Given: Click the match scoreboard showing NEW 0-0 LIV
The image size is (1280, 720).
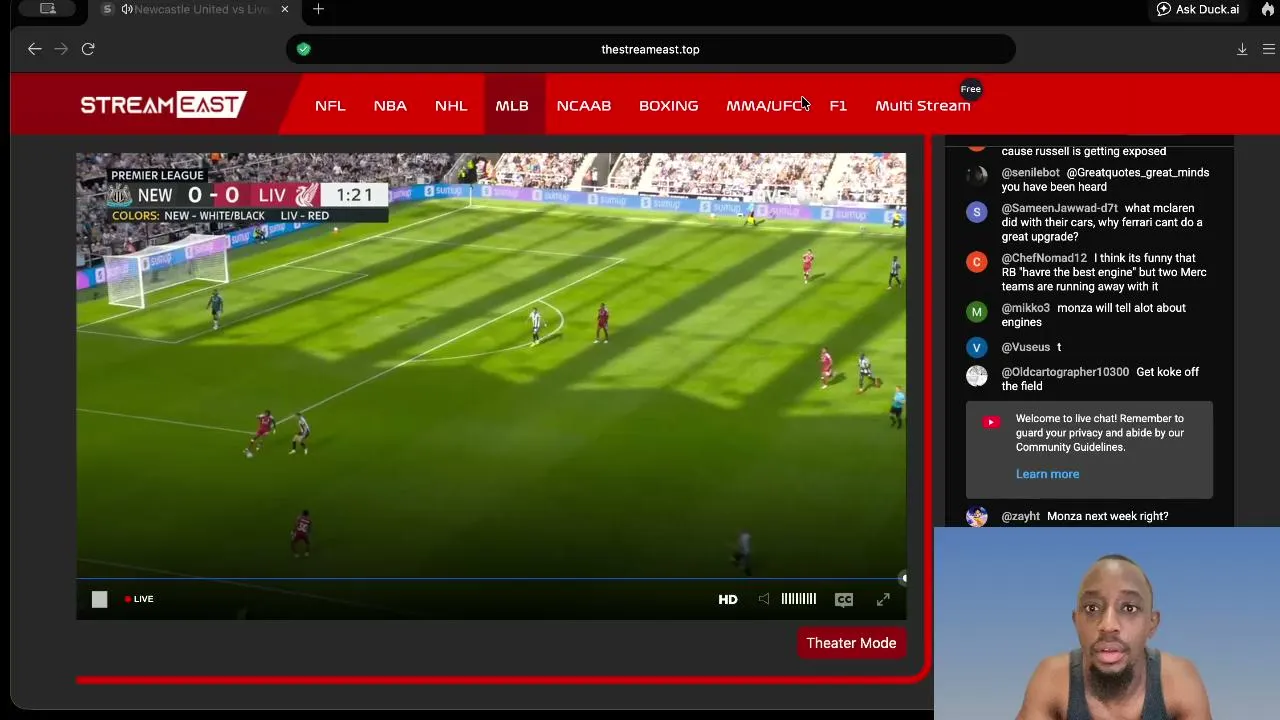Looking at the screenshot, I should pos(246,195).
